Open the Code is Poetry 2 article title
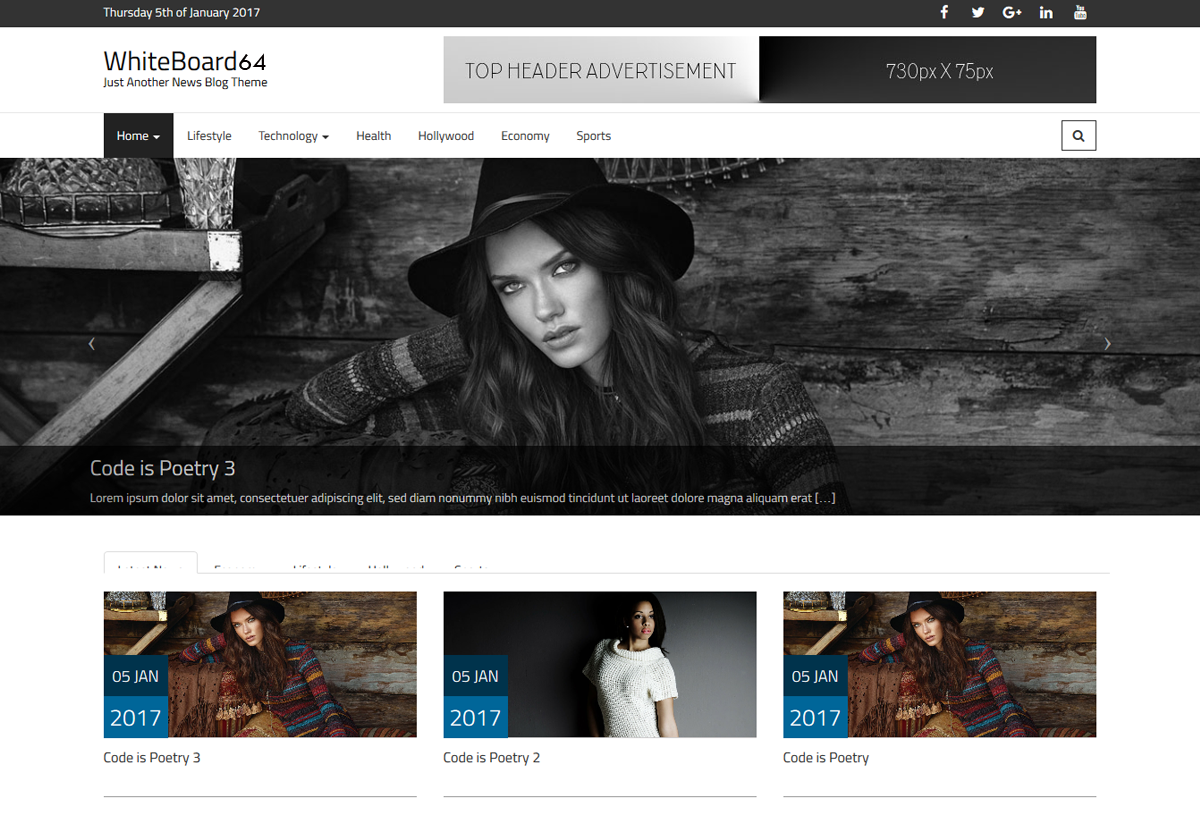The height and width of the screenshot is (814, 1200). pyautogui.click(x=491, y=758)
